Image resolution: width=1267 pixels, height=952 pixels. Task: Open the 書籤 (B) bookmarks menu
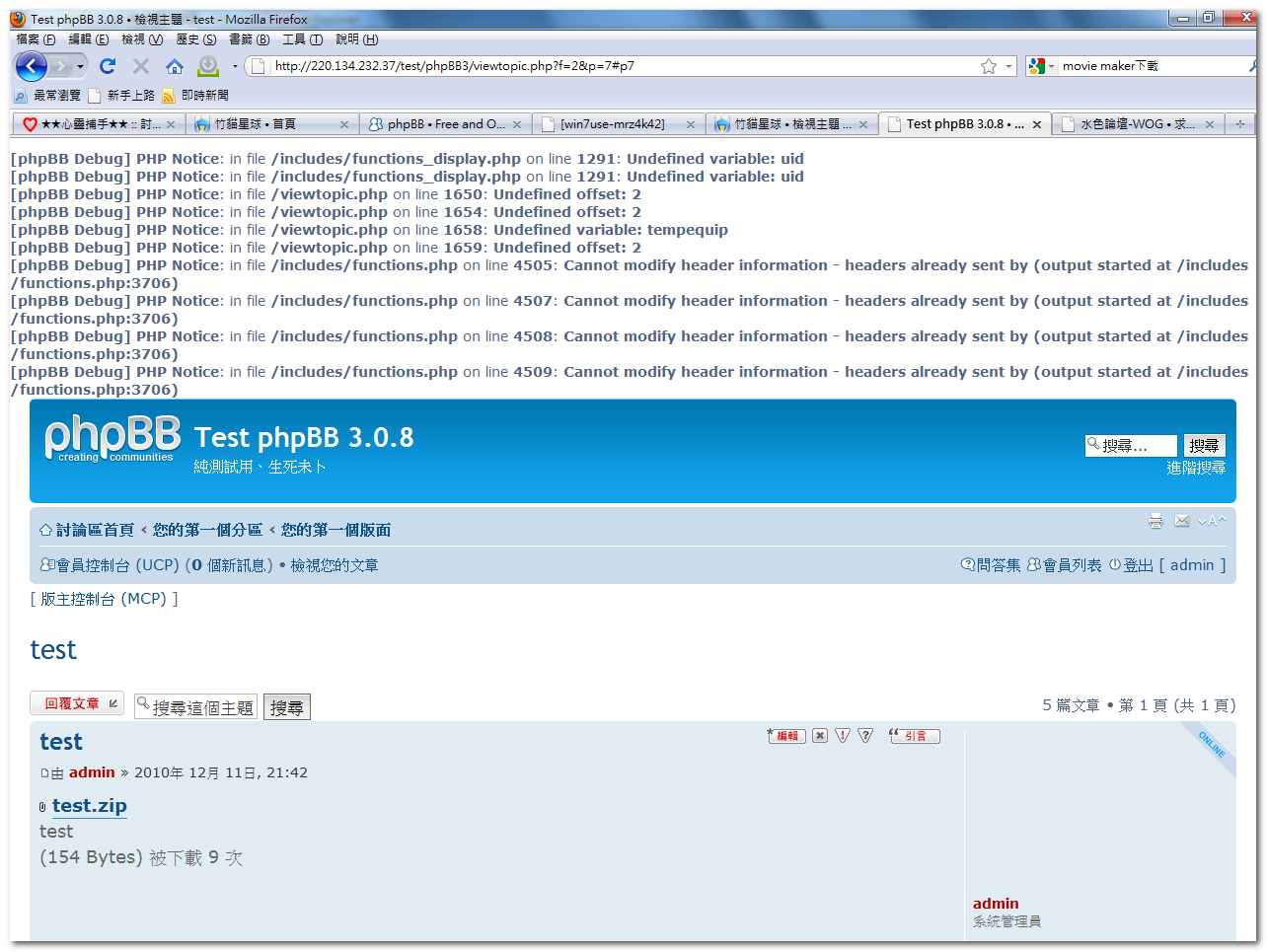(249, 39)
